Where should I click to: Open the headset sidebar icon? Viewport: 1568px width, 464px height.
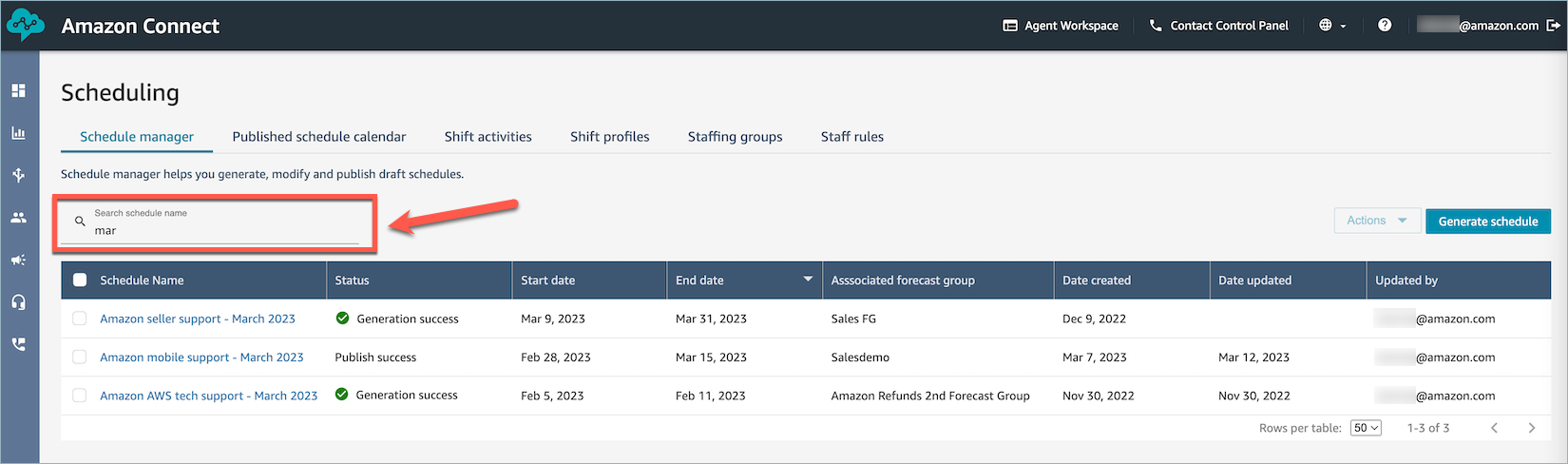[18, 302]
